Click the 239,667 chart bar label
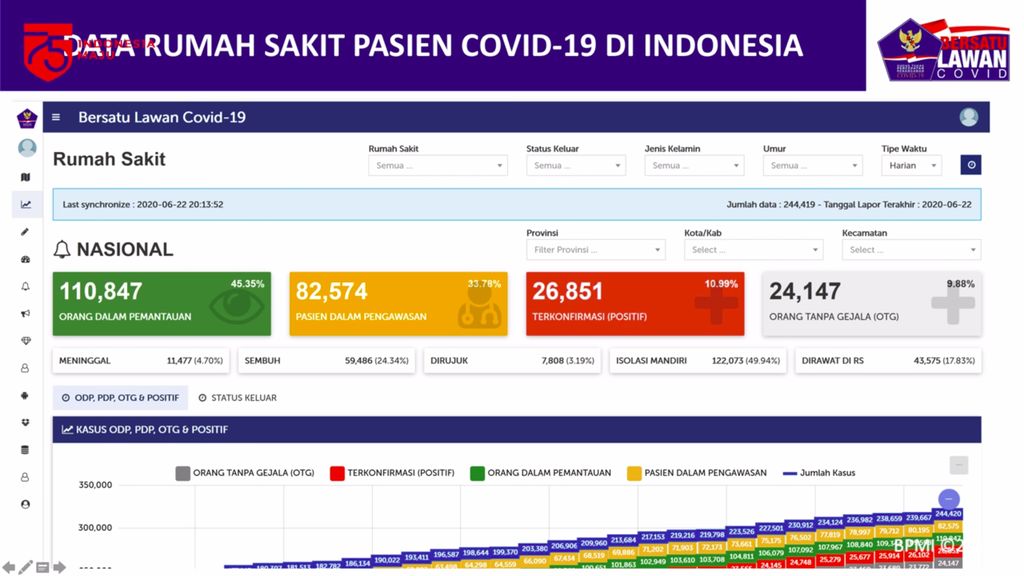Screen dimensions: 1024x576 coord(918,517)
